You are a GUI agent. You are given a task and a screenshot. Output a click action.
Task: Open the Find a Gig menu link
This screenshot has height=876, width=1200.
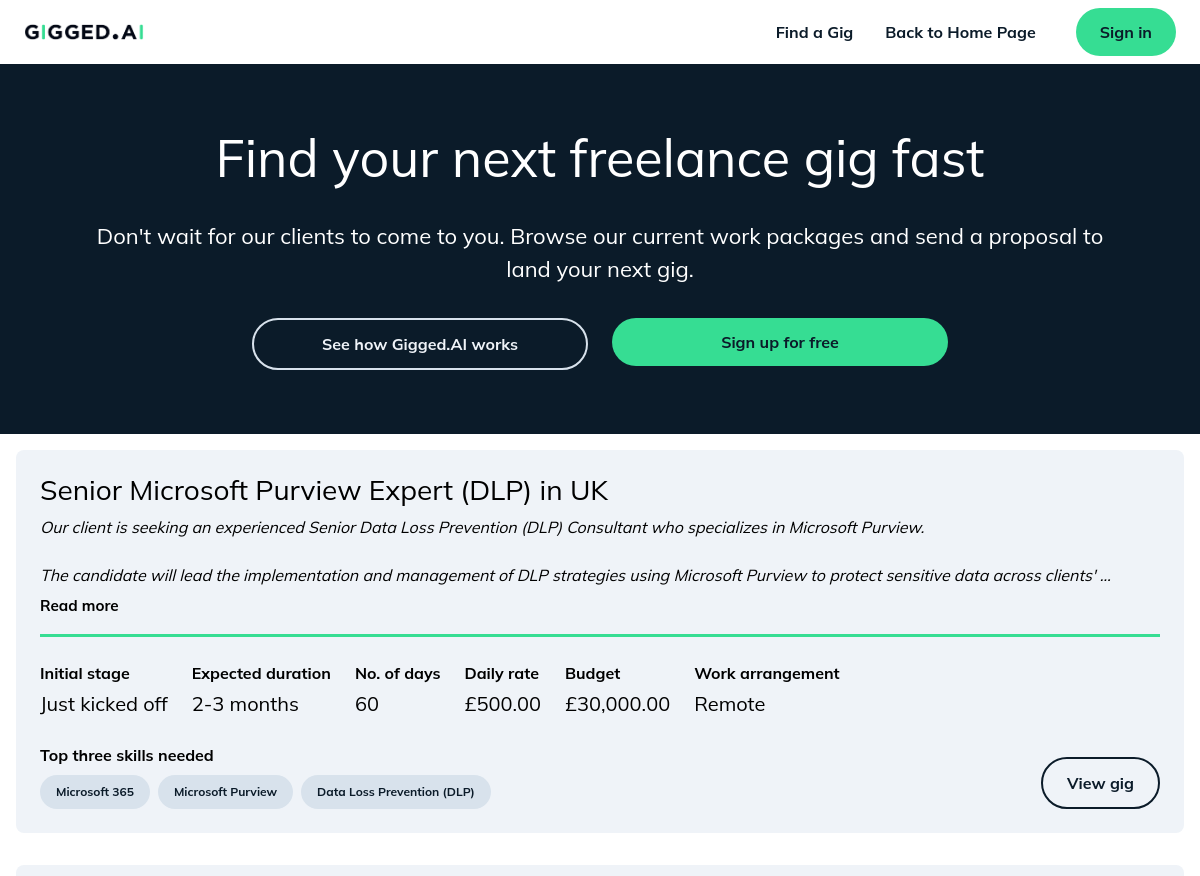(x=814, y=32)
